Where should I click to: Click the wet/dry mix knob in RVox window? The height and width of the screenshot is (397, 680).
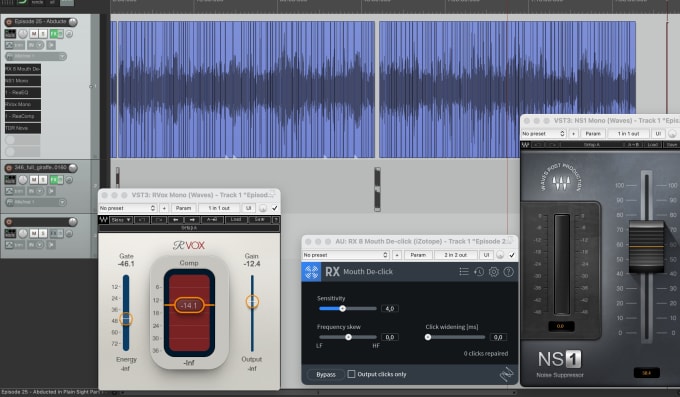[263, 208]
